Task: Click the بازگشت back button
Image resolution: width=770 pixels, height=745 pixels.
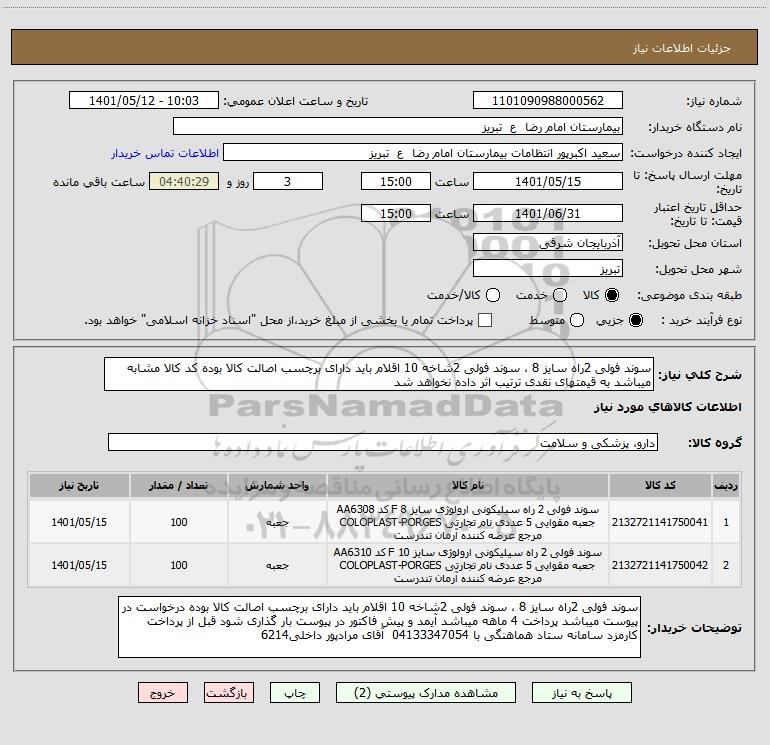Action: [x=229, y=693]
